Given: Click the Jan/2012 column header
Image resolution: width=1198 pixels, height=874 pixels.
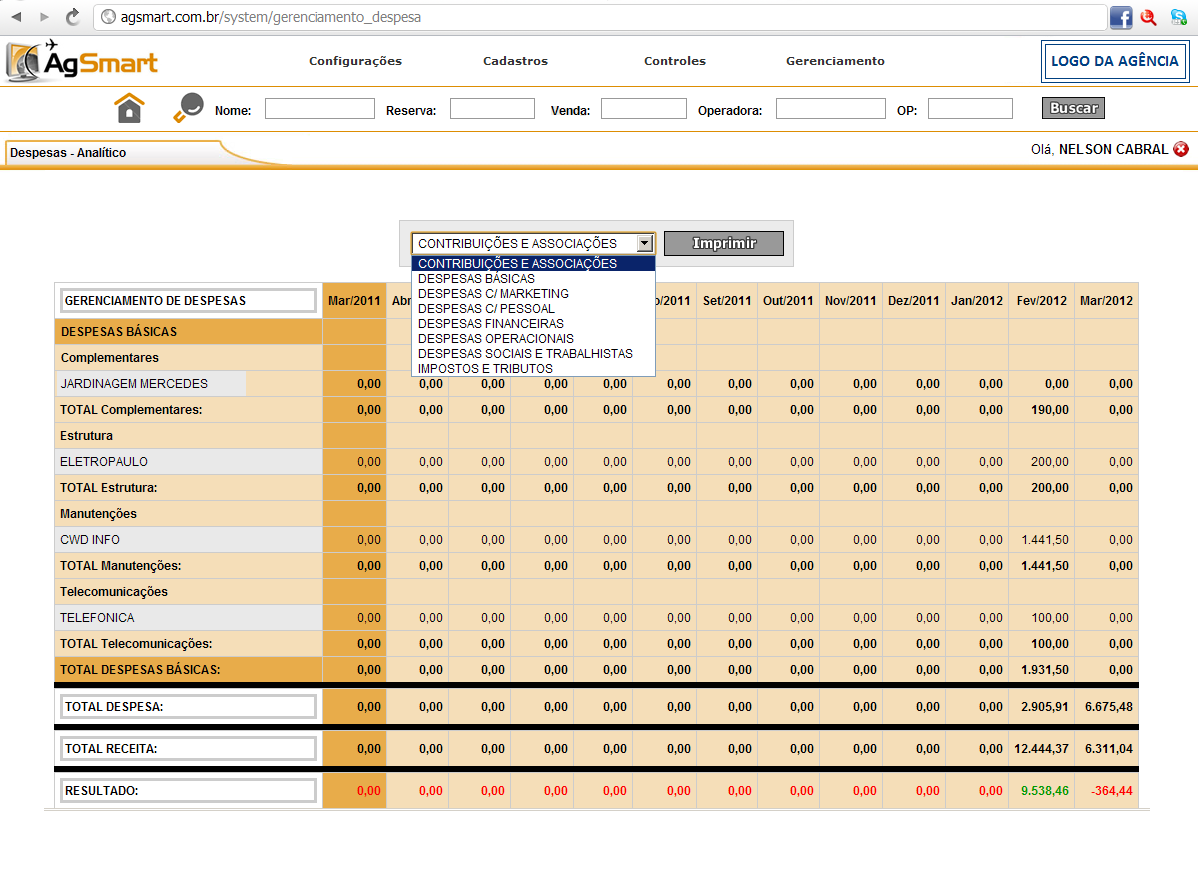Looking at the screenshot, I should click(x=976, y=301).
